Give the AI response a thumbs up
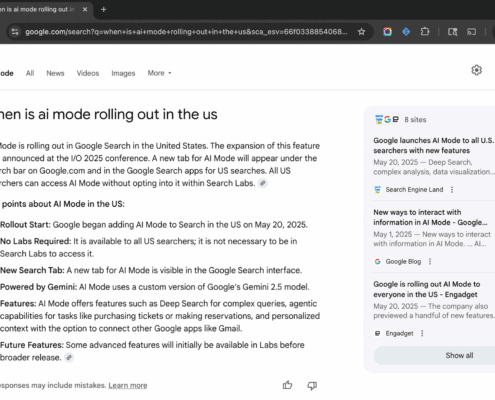The image size is (495, 400). tap(287, 385)
